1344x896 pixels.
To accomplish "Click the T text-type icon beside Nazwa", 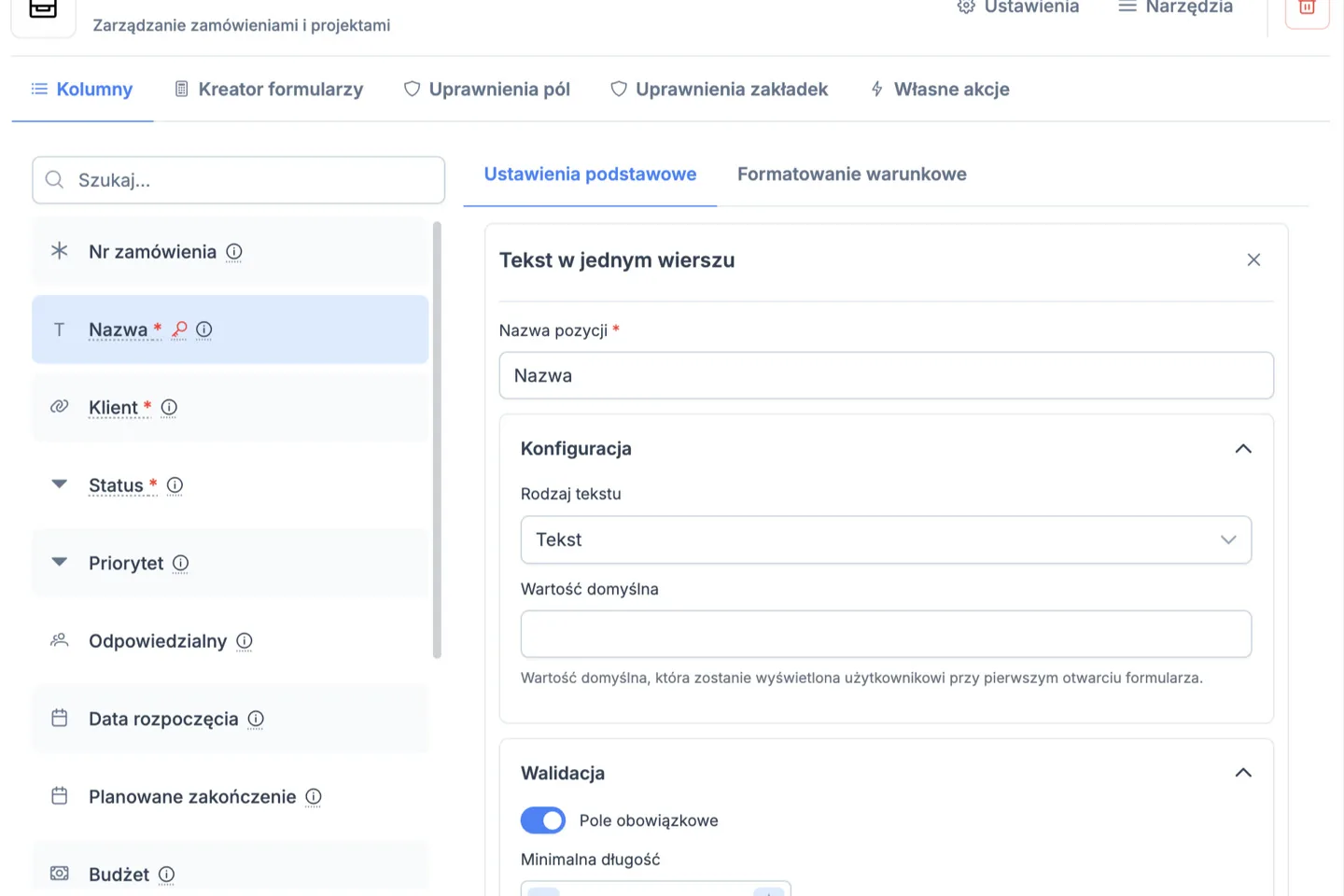I will point(59,329).
